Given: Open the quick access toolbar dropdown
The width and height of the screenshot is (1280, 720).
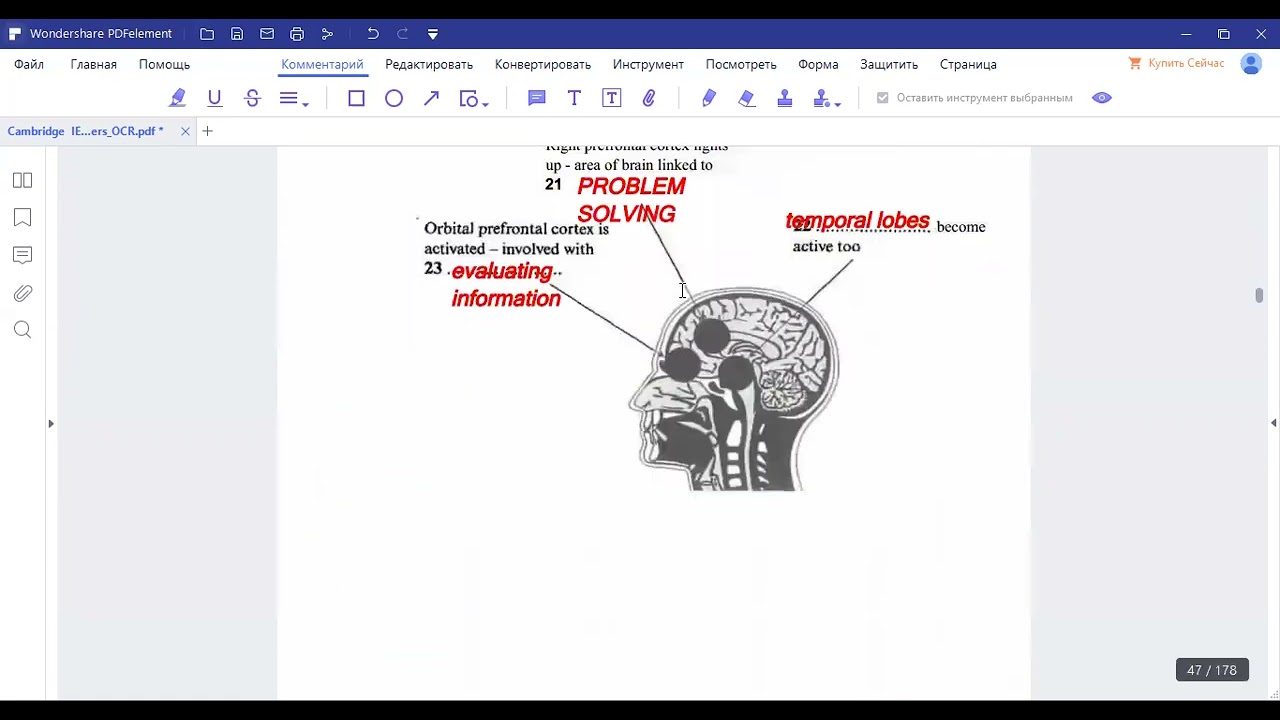Looking at the screenshot, I should point(433,34).
